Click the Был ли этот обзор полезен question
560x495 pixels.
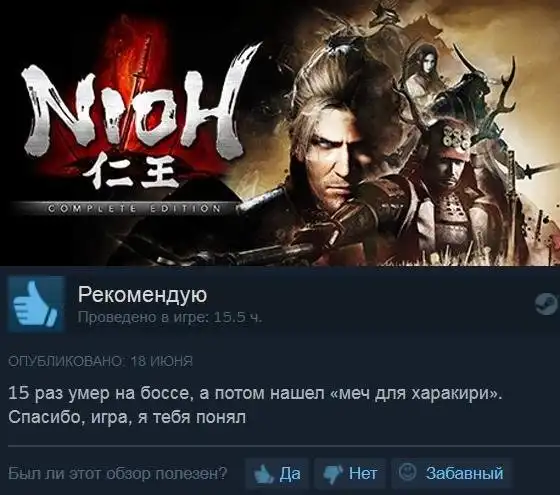(x=118, y=474)
